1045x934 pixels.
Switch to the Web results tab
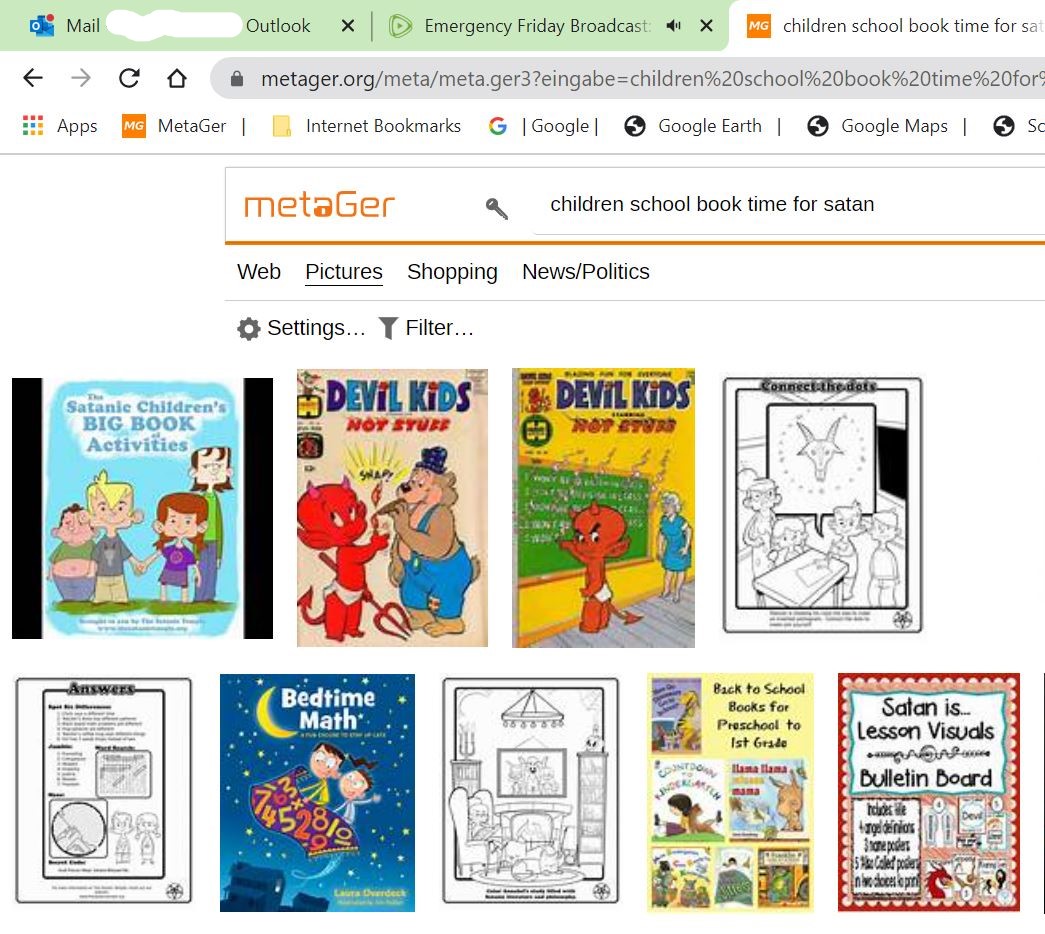tap(259, 271)
